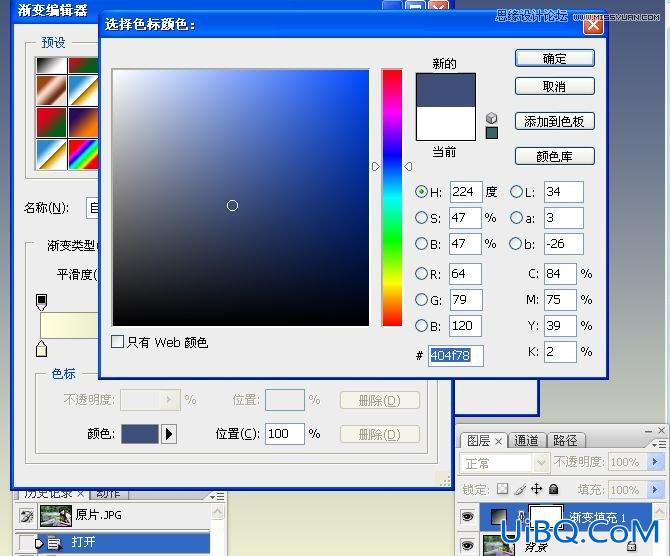Screen dimensions: 670x556
Task: Hide the 背景 layer via eye icon
Action: tap(467, 545)
